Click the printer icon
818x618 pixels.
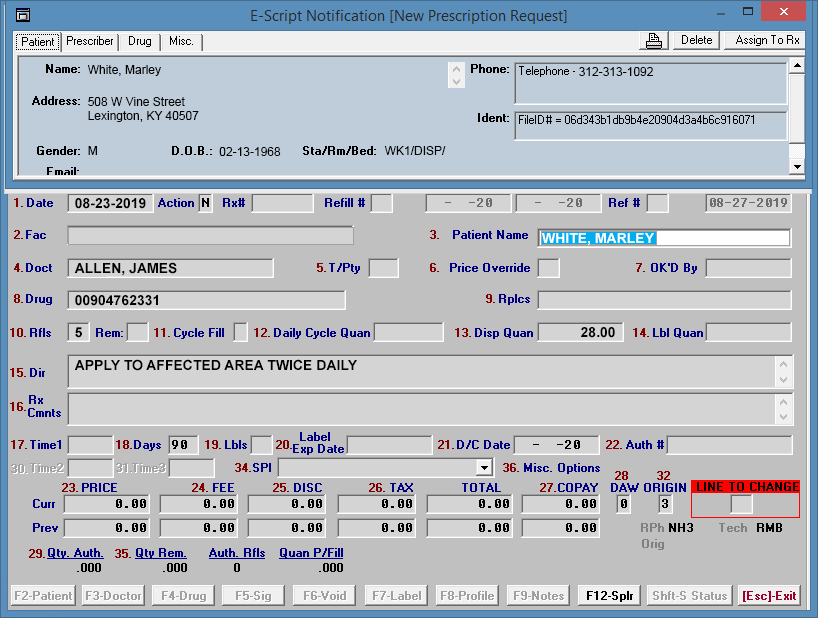coord(654,41)
